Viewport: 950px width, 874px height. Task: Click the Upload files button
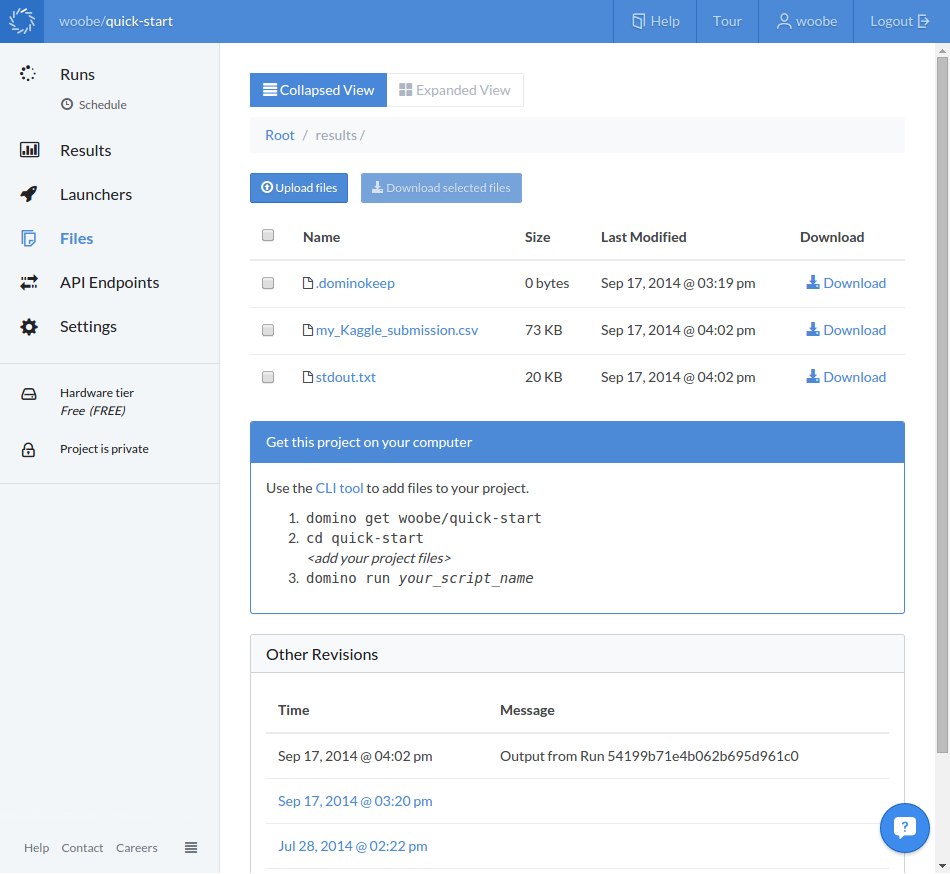pyautogui.click(x=298, y=187)
